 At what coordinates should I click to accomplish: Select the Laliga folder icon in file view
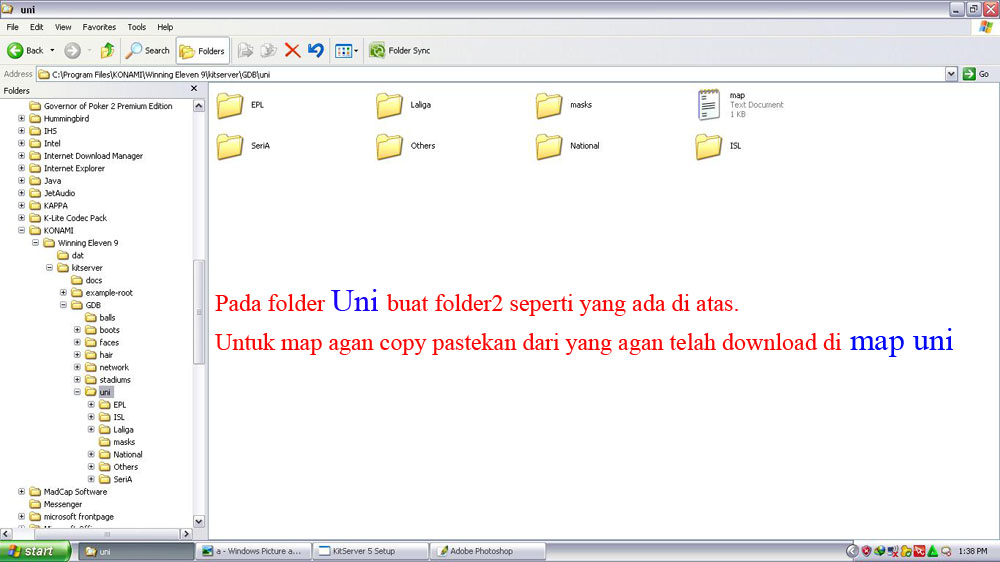tap(389, 105)
